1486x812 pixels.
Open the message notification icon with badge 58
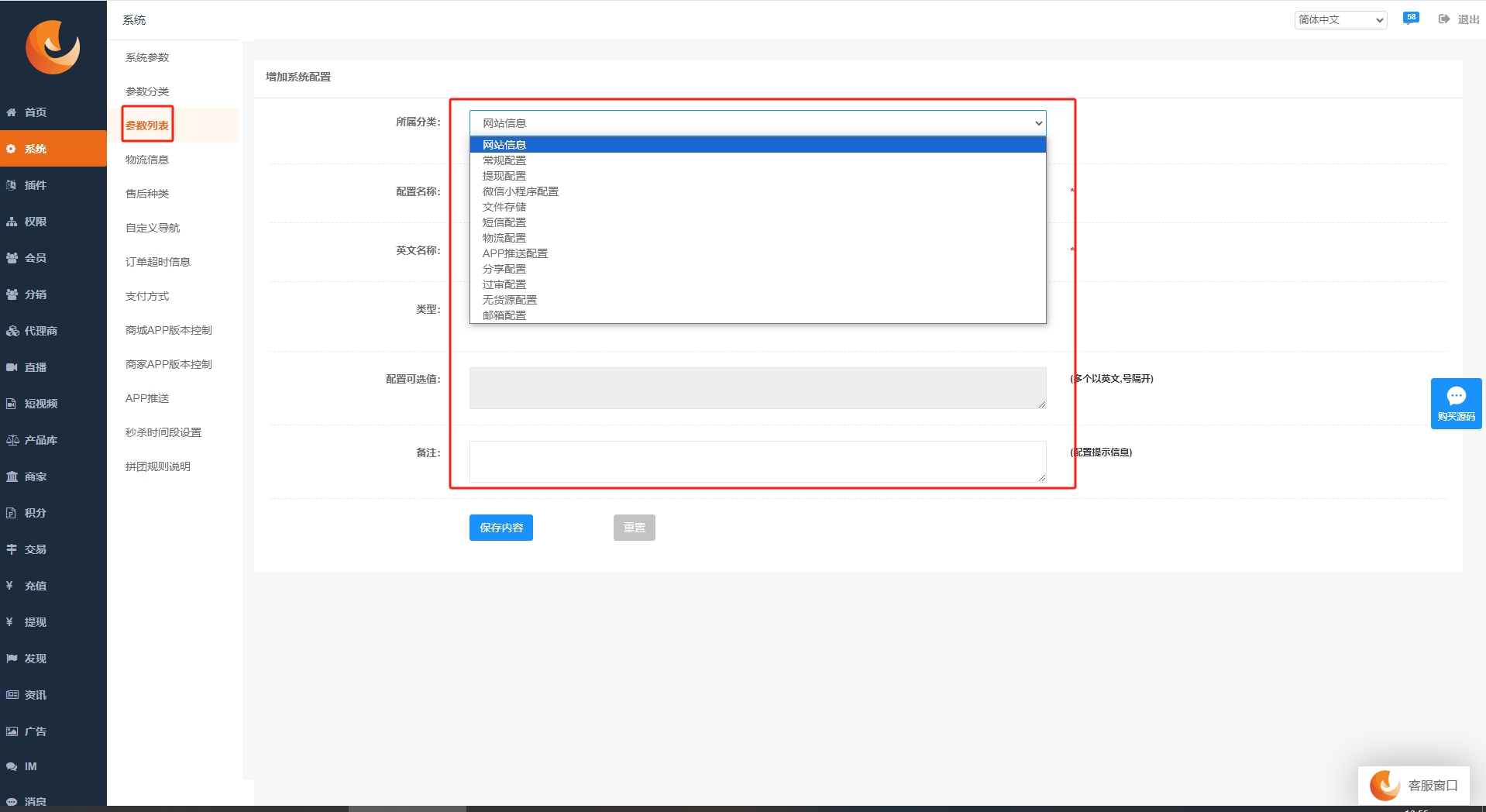click(x=1410, y=19)
